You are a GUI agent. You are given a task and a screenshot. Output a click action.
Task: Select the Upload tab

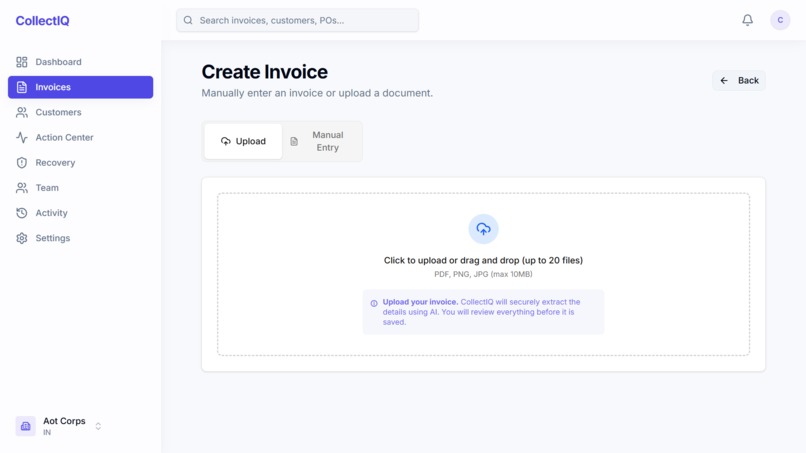pos(243,141)
